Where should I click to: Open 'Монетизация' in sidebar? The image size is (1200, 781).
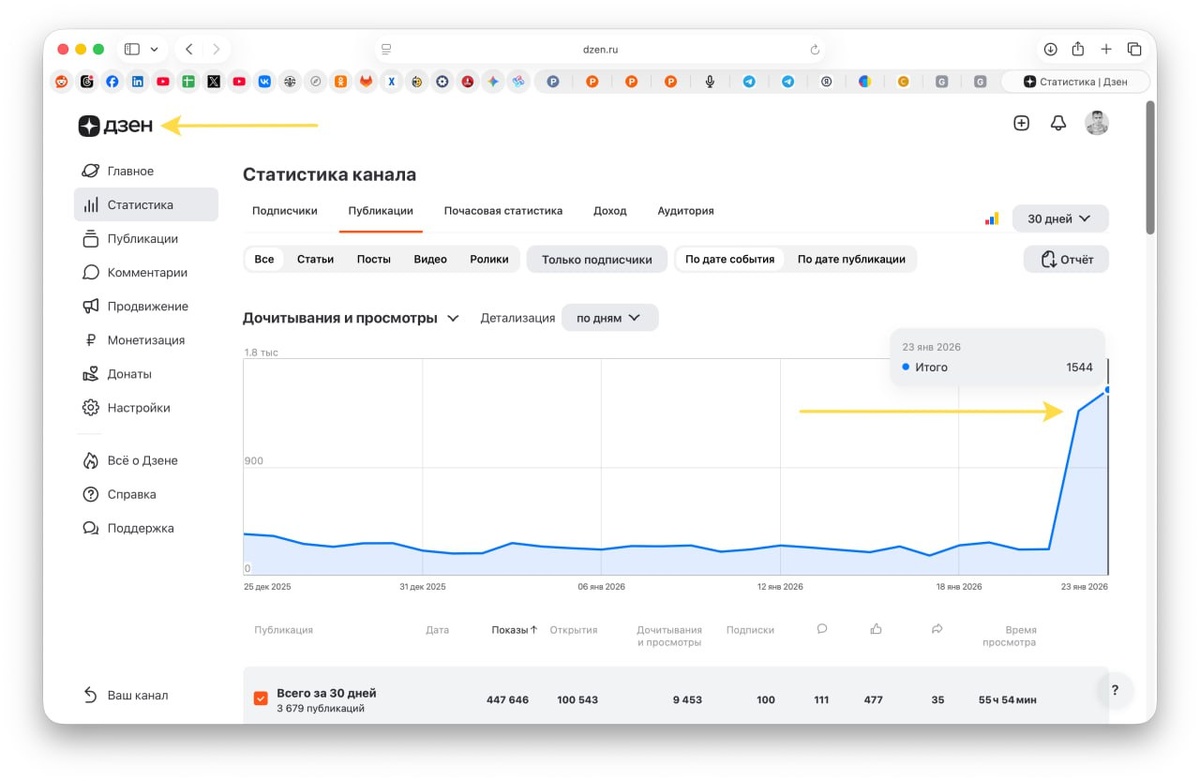(x=146, y=340)
